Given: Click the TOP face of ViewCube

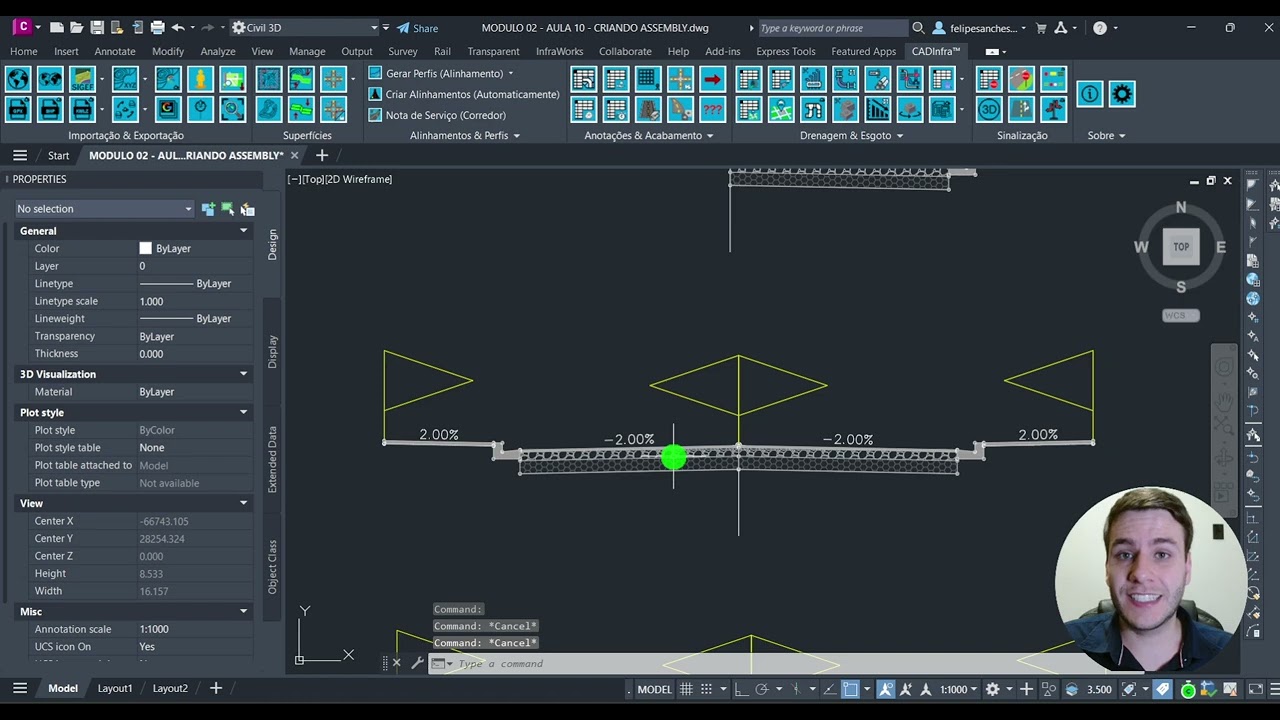Looking at the screenshot, I should pyautogui.click(x=1181, y=247).
